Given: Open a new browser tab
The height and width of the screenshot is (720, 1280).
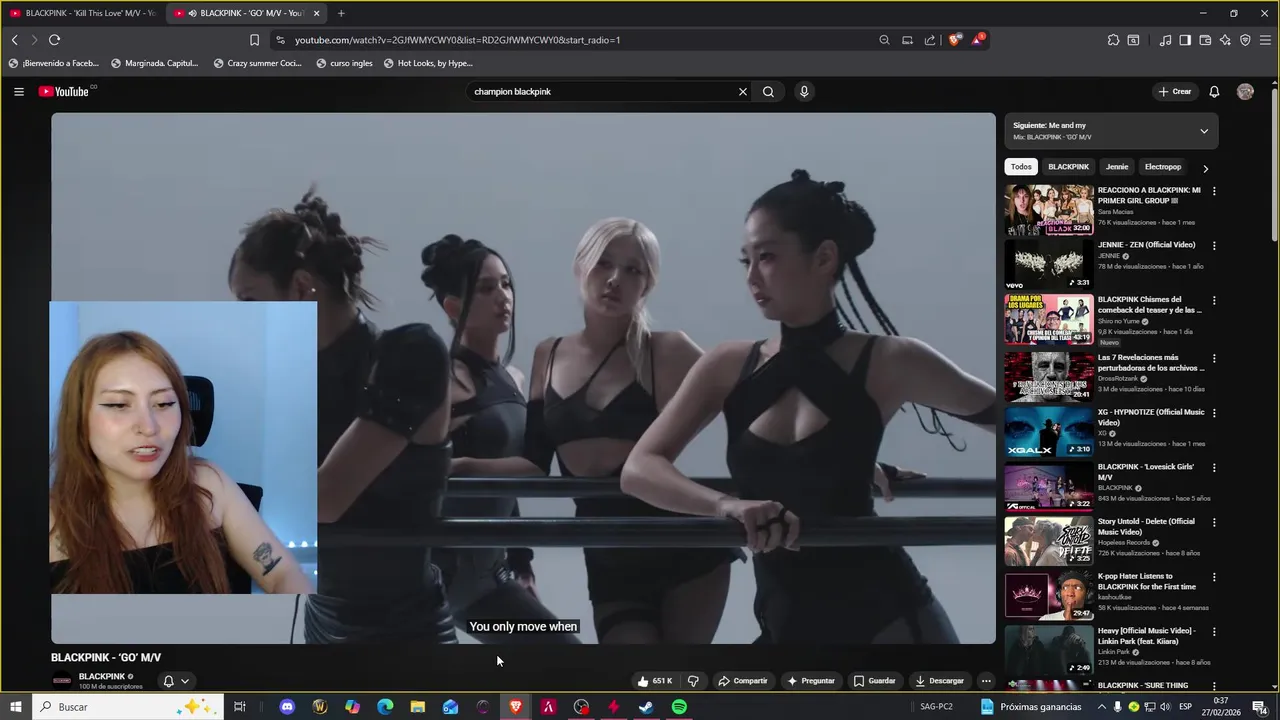Looking at the screenshot, I should (341, 13).
